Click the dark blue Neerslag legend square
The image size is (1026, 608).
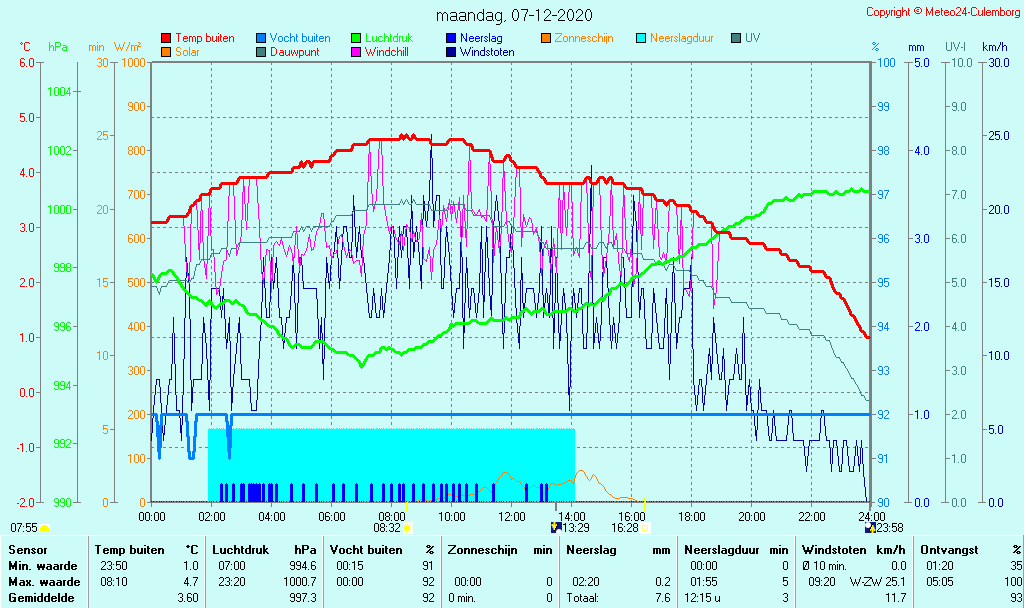pyautogui.click(x=451, y=38)
